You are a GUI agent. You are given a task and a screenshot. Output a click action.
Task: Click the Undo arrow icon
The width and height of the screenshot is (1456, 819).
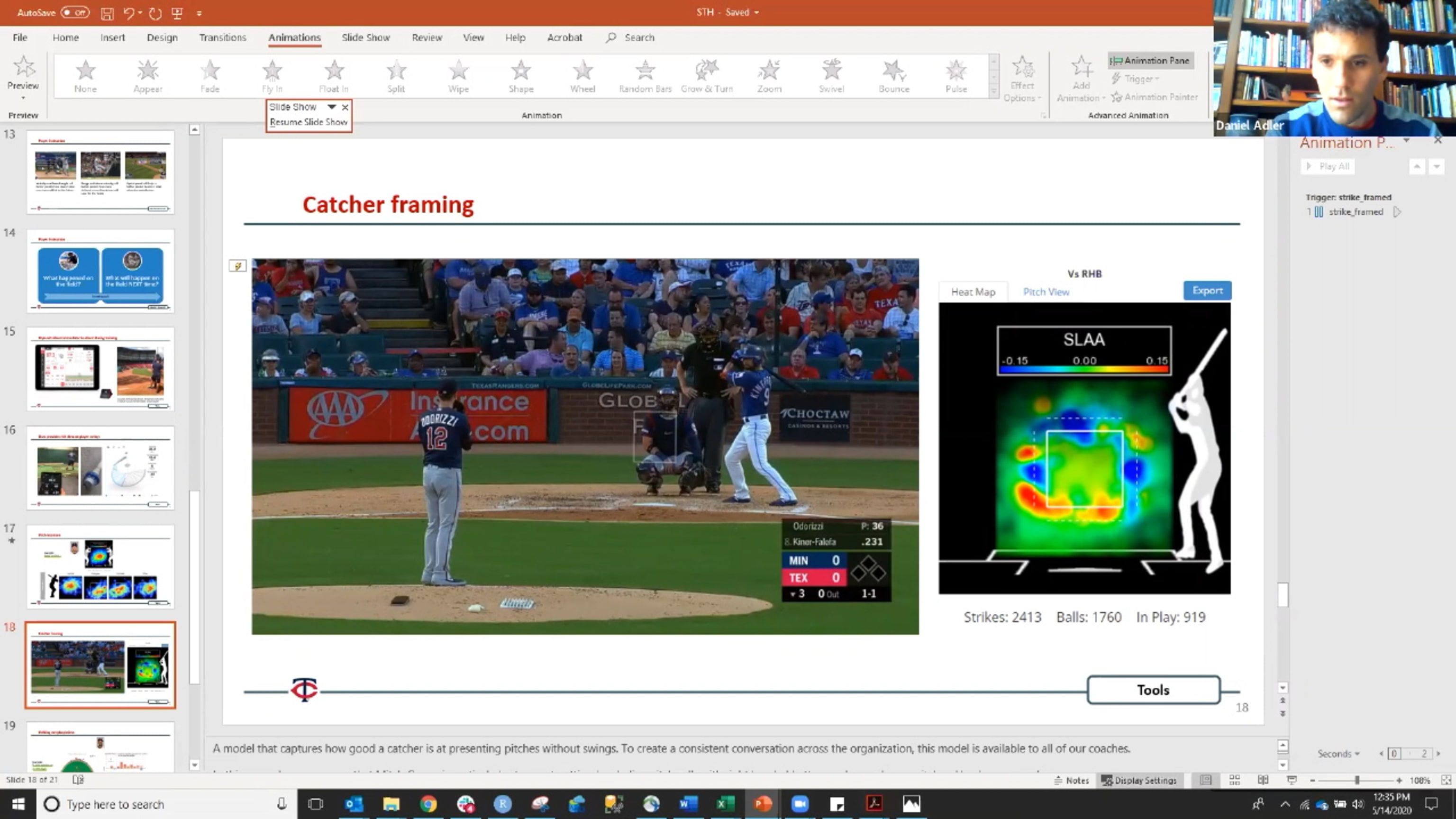coord(129,13)
